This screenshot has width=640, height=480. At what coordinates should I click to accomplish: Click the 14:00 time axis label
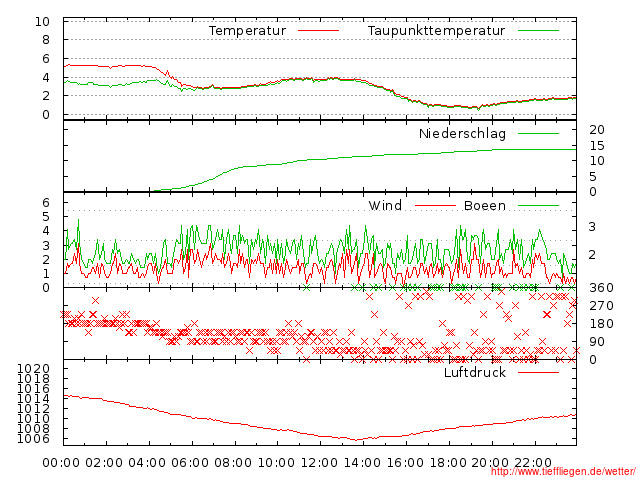click(362, 463)
